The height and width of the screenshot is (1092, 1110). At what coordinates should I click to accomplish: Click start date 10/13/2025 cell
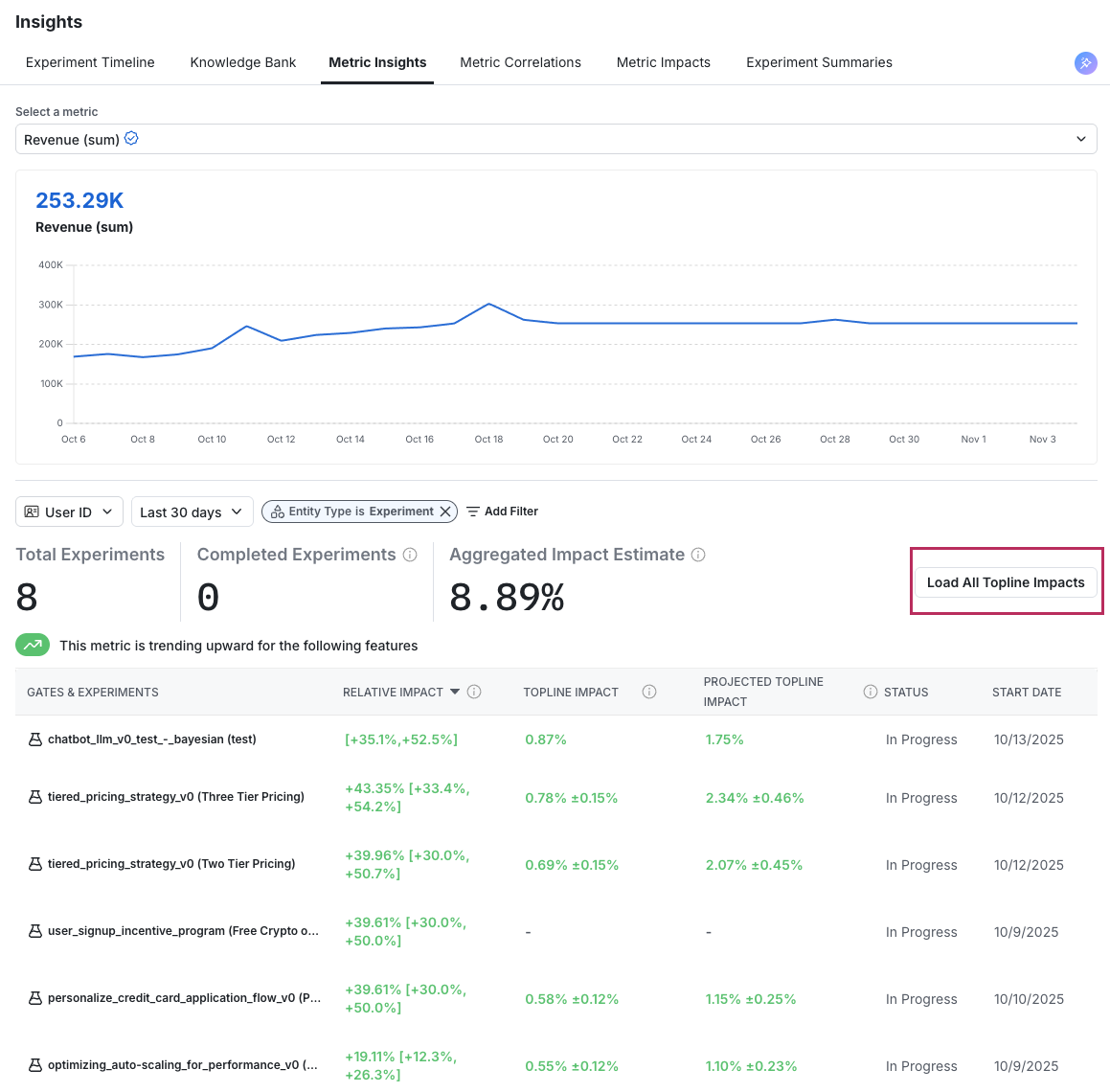point(1029,739)
